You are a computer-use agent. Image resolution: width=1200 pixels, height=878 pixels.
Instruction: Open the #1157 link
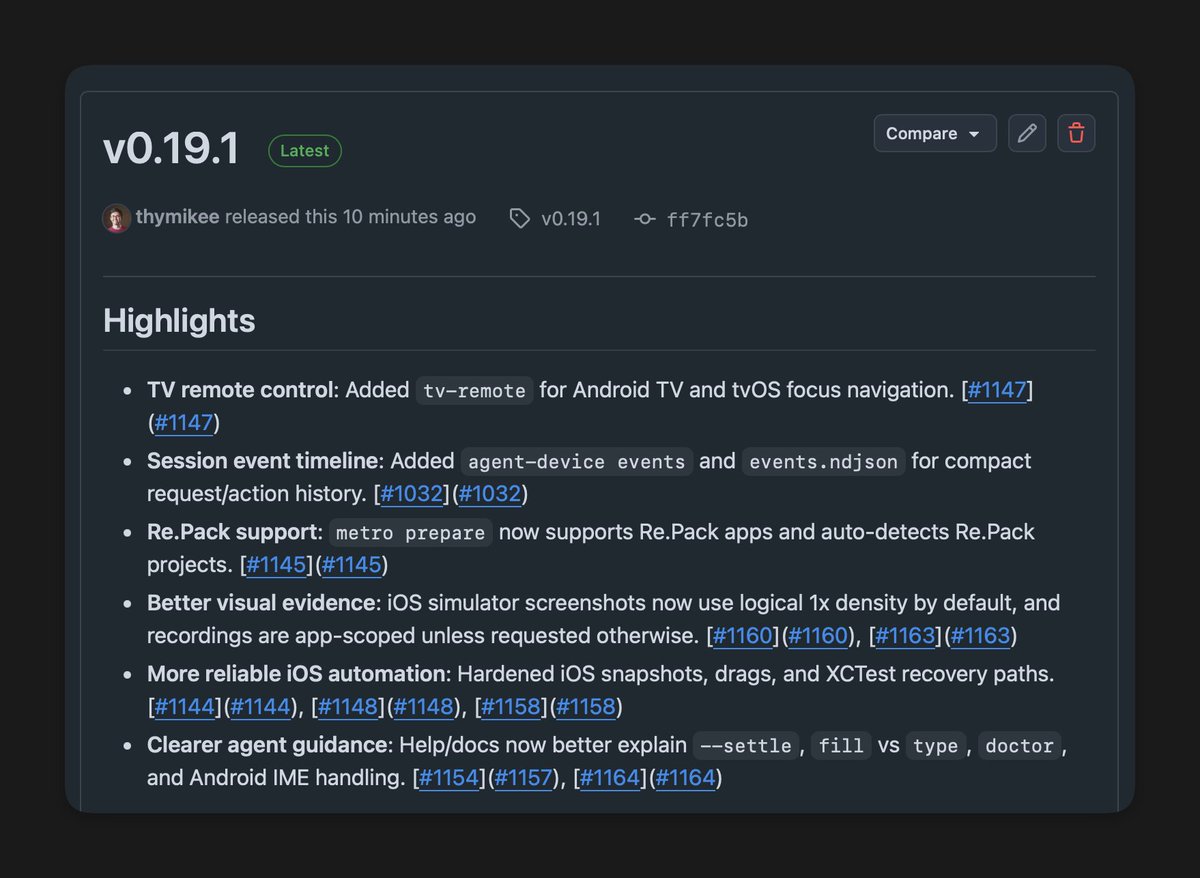[524, 777]
